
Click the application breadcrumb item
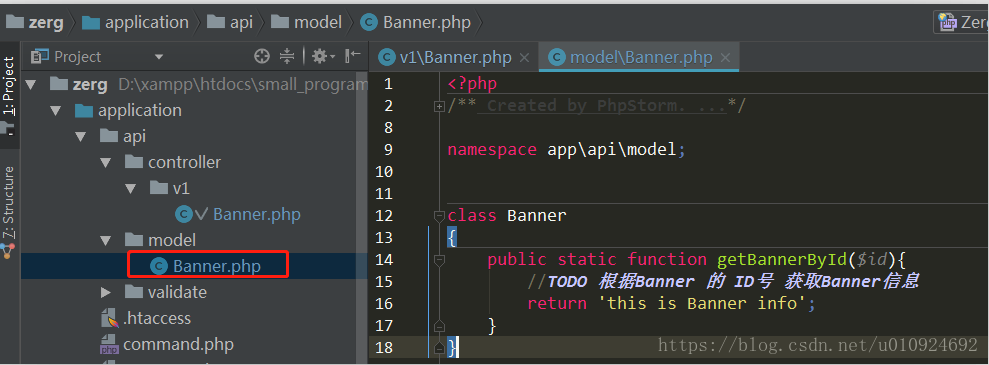[136, 23]
